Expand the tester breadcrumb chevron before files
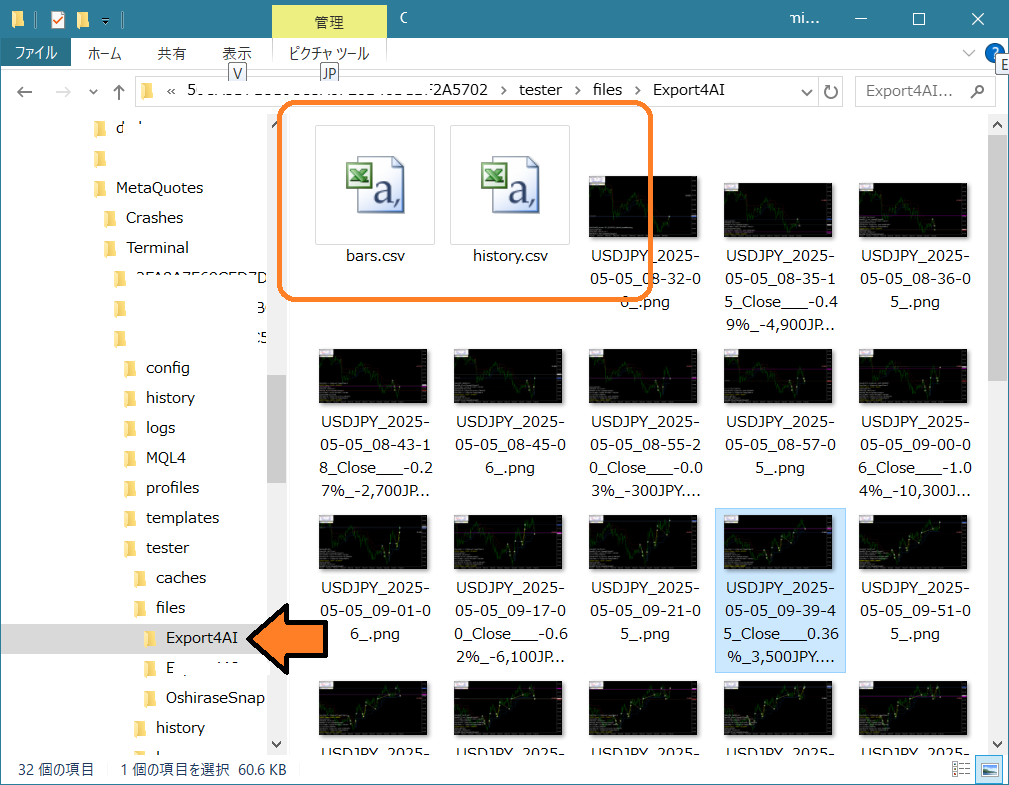Screen dimensions: 1009x785 click(x=577, y=91)
